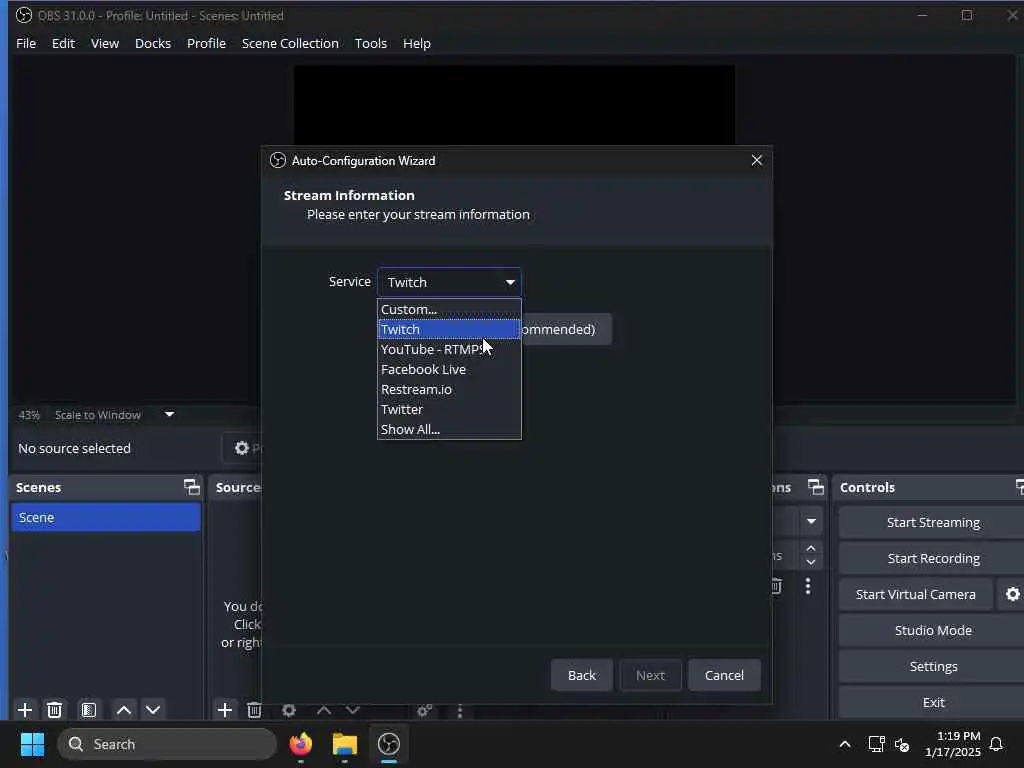Click the Windows taskbar Search box
Image resolution: width=1024 pixels, height=768 pixels.
(x=167, y=744)
